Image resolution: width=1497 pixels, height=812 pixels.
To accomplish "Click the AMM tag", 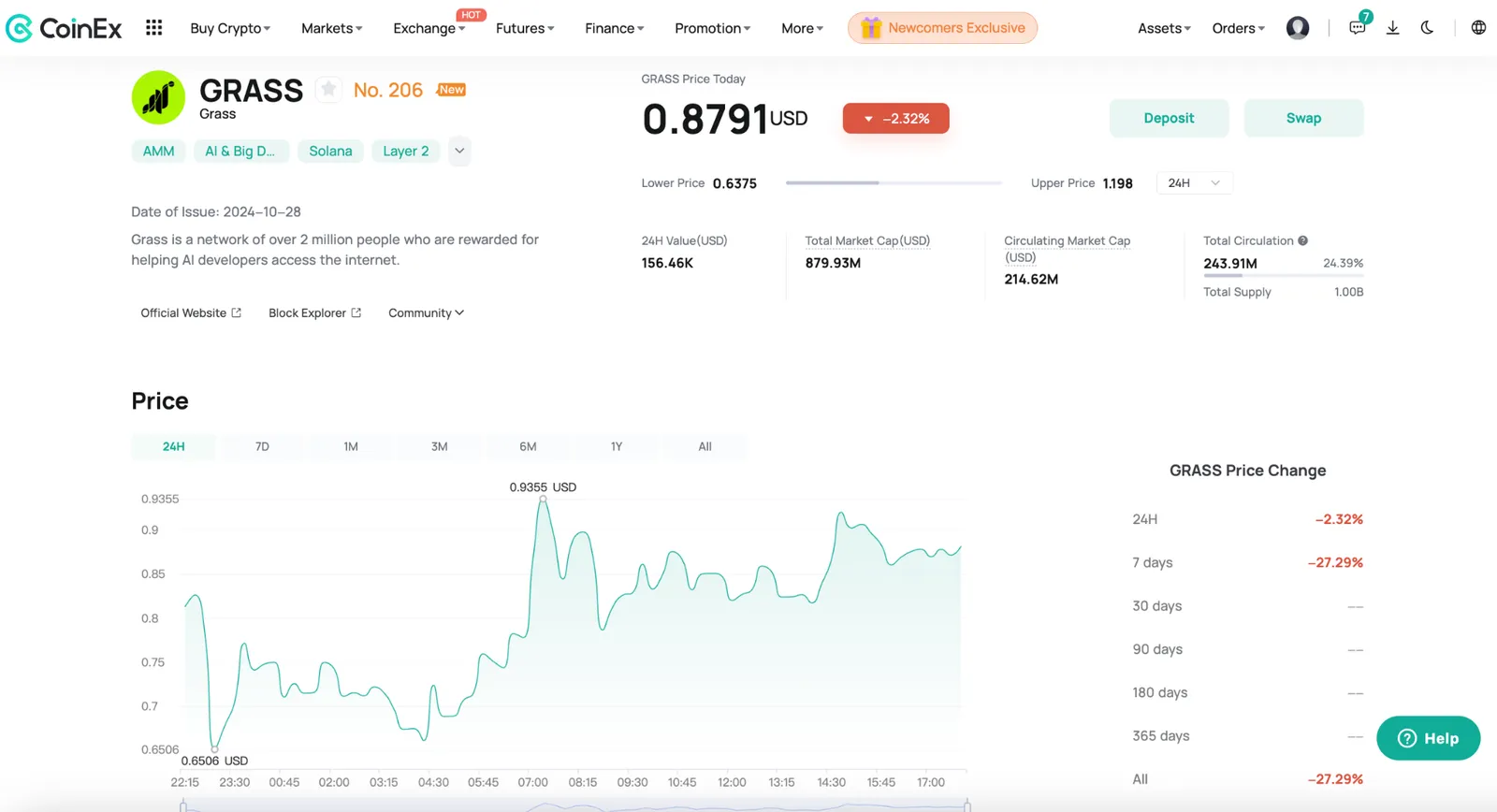I will [158, 151].
